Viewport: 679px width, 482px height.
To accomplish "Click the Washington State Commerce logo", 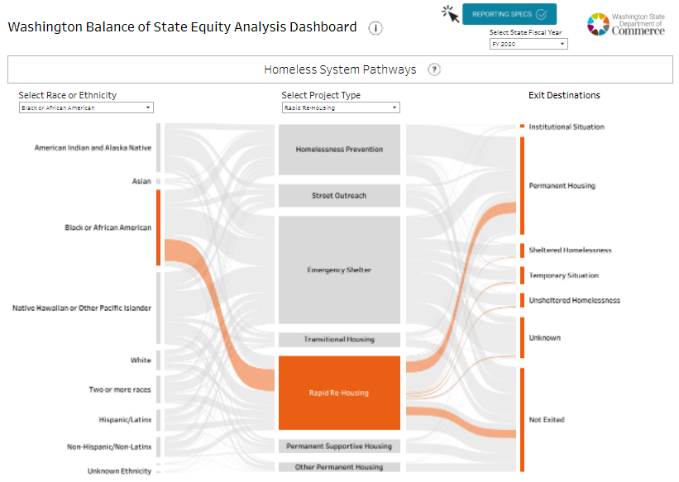I will tap(625, 26).
